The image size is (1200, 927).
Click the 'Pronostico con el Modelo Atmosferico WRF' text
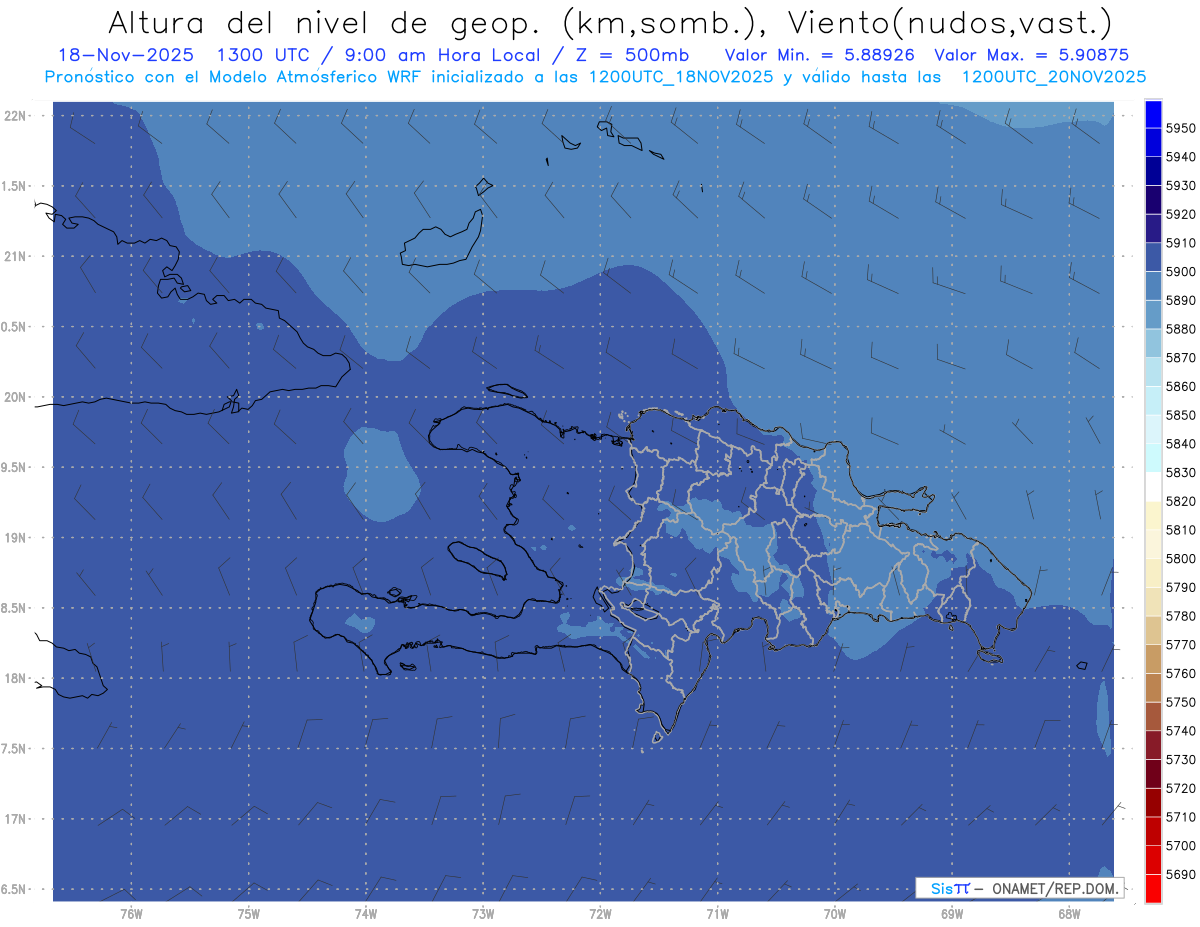[x=235, y=77]
